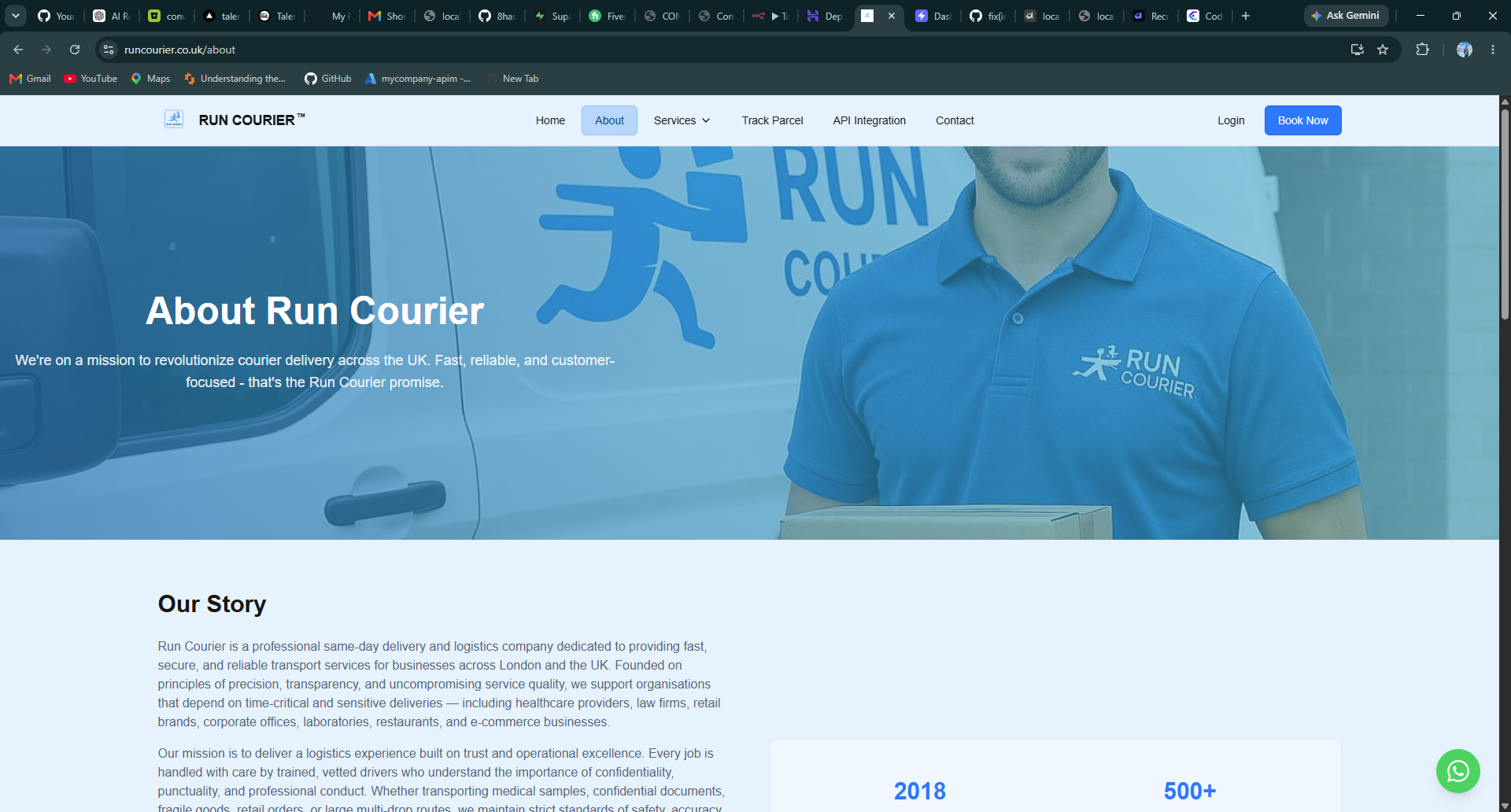Switch to the GitHub 'fix(' tab

point(988,16)
